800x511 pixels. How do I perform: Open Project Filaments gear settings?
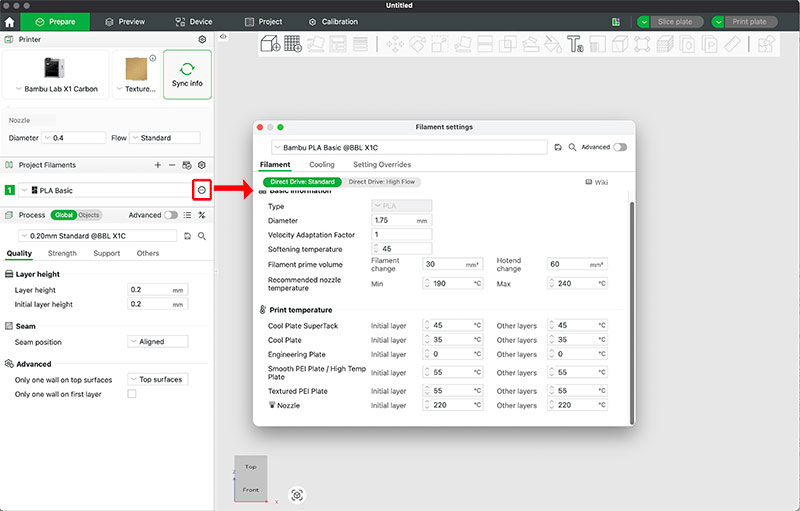(x=202, y=165)
